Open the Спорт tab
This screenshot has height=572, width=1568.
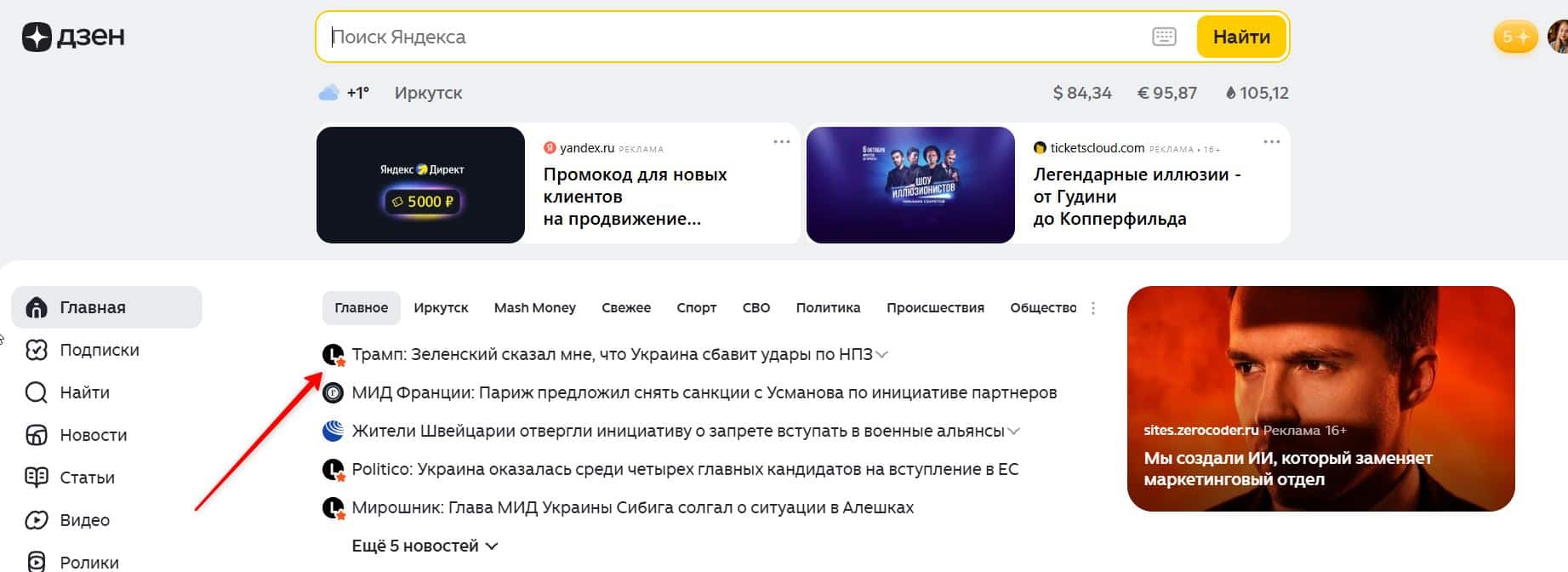tap(697, 307)
